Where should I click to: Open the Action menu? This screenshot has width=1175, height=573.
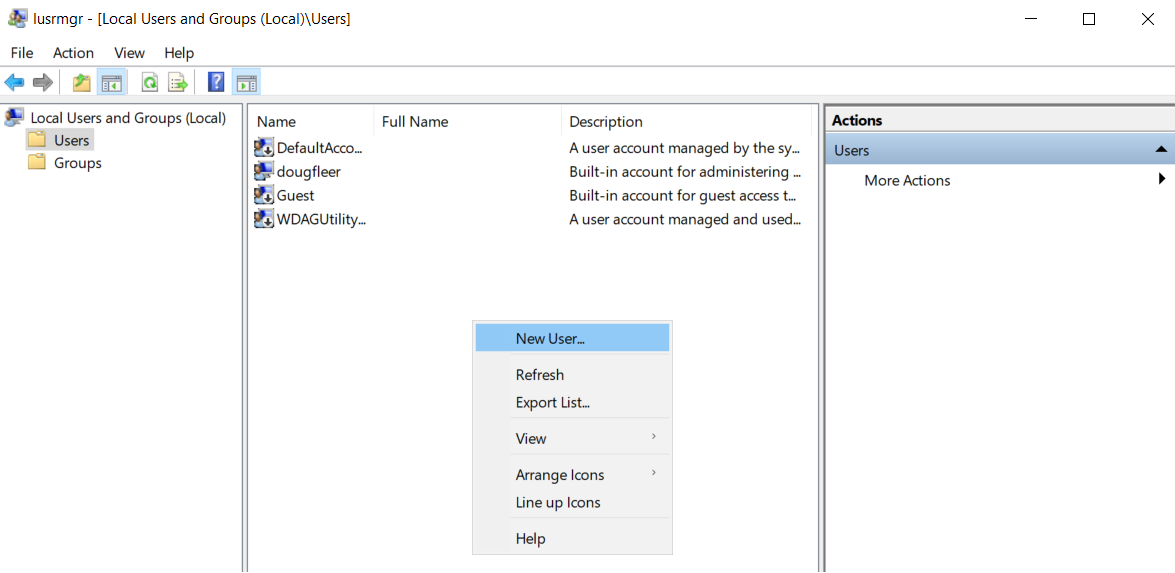click(73, 53)
